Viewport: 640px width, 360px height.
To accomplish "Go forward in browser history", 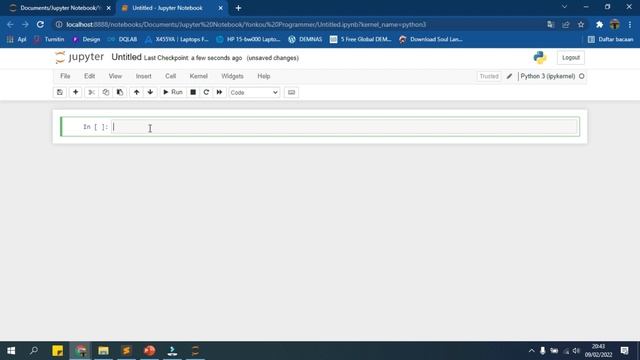I will [x=25, y=24].
